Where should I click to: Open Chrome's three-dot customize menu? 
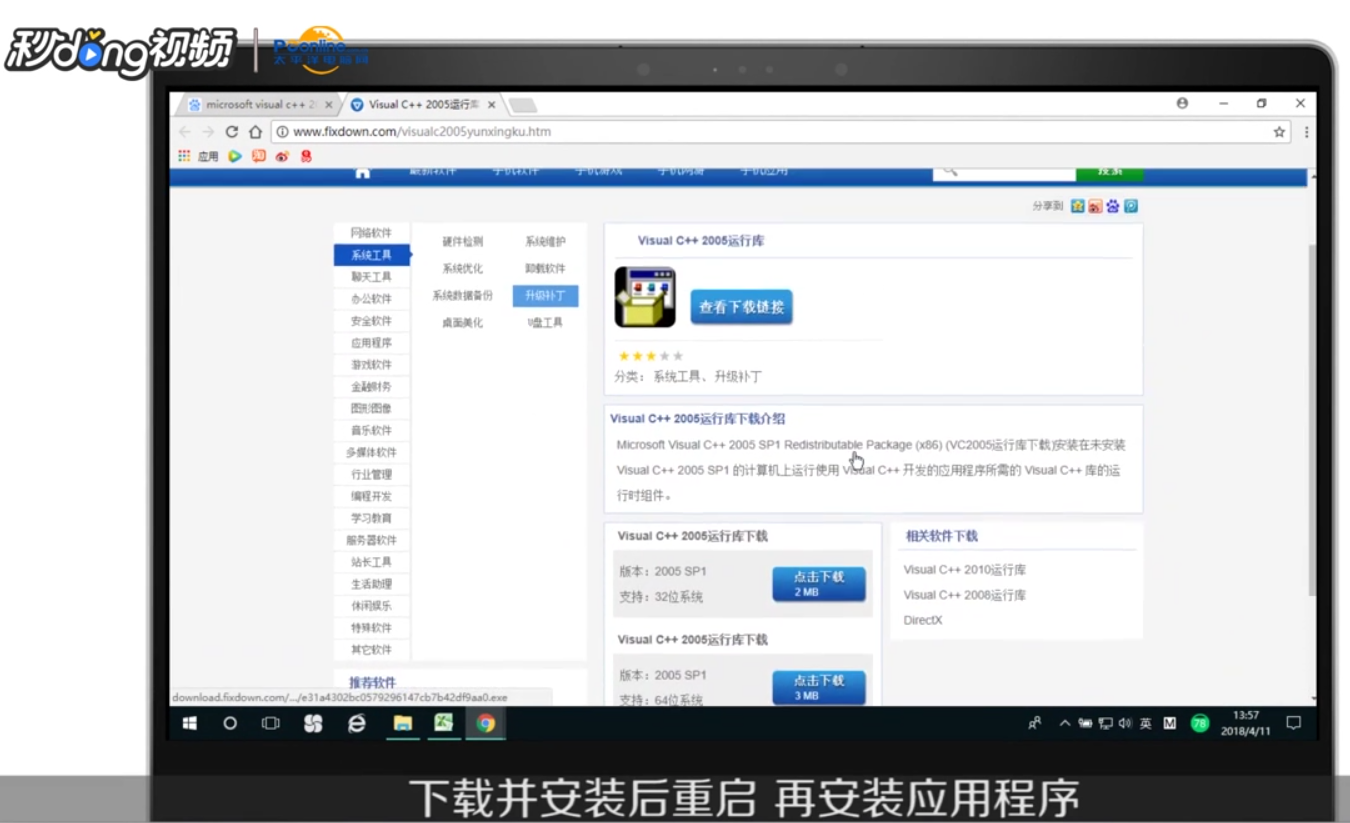tap(1305, 131)
